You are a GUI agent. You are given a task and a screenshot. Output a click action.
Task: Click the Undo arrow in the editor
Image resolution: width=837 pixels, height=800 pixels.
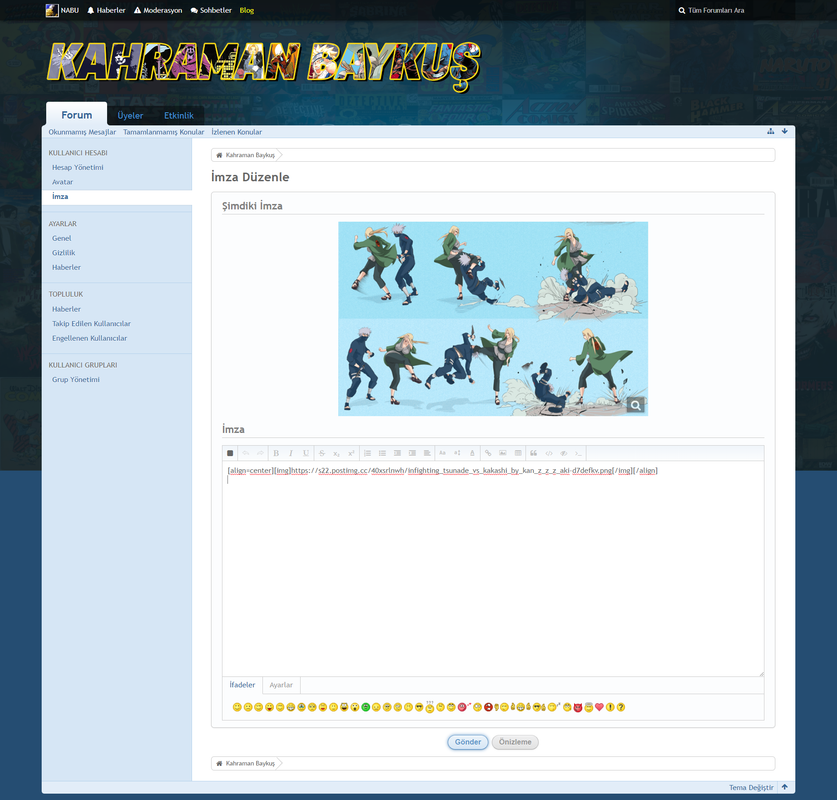246,453
